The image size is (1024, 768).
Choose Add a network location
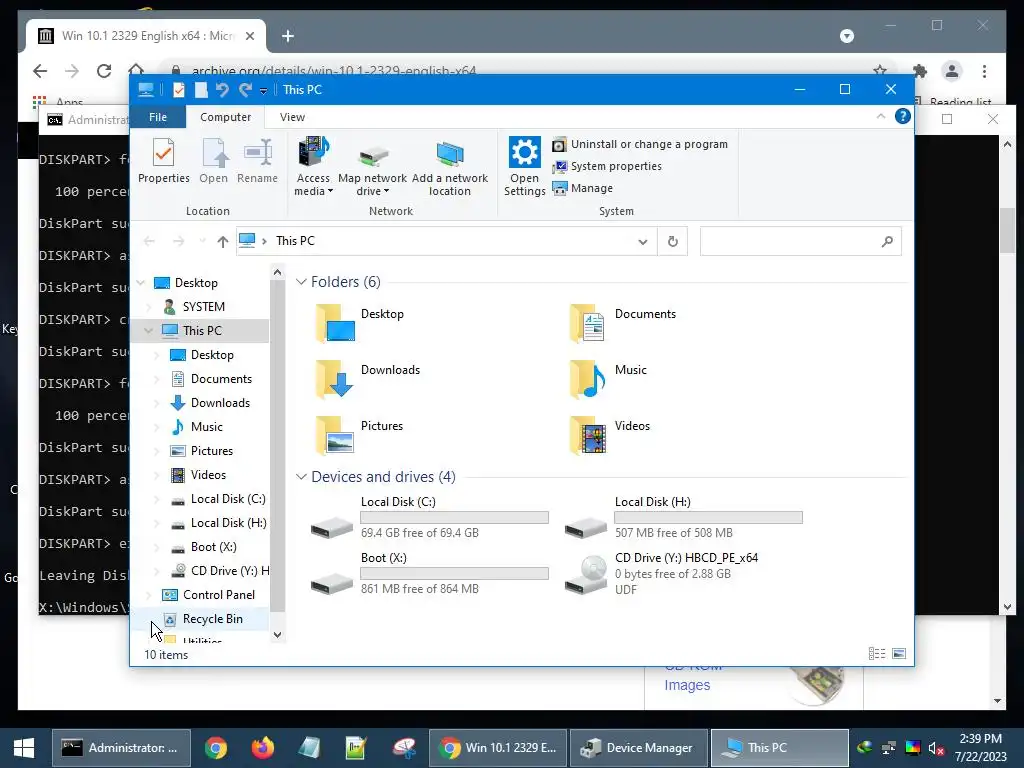click(x=450, y=167)
